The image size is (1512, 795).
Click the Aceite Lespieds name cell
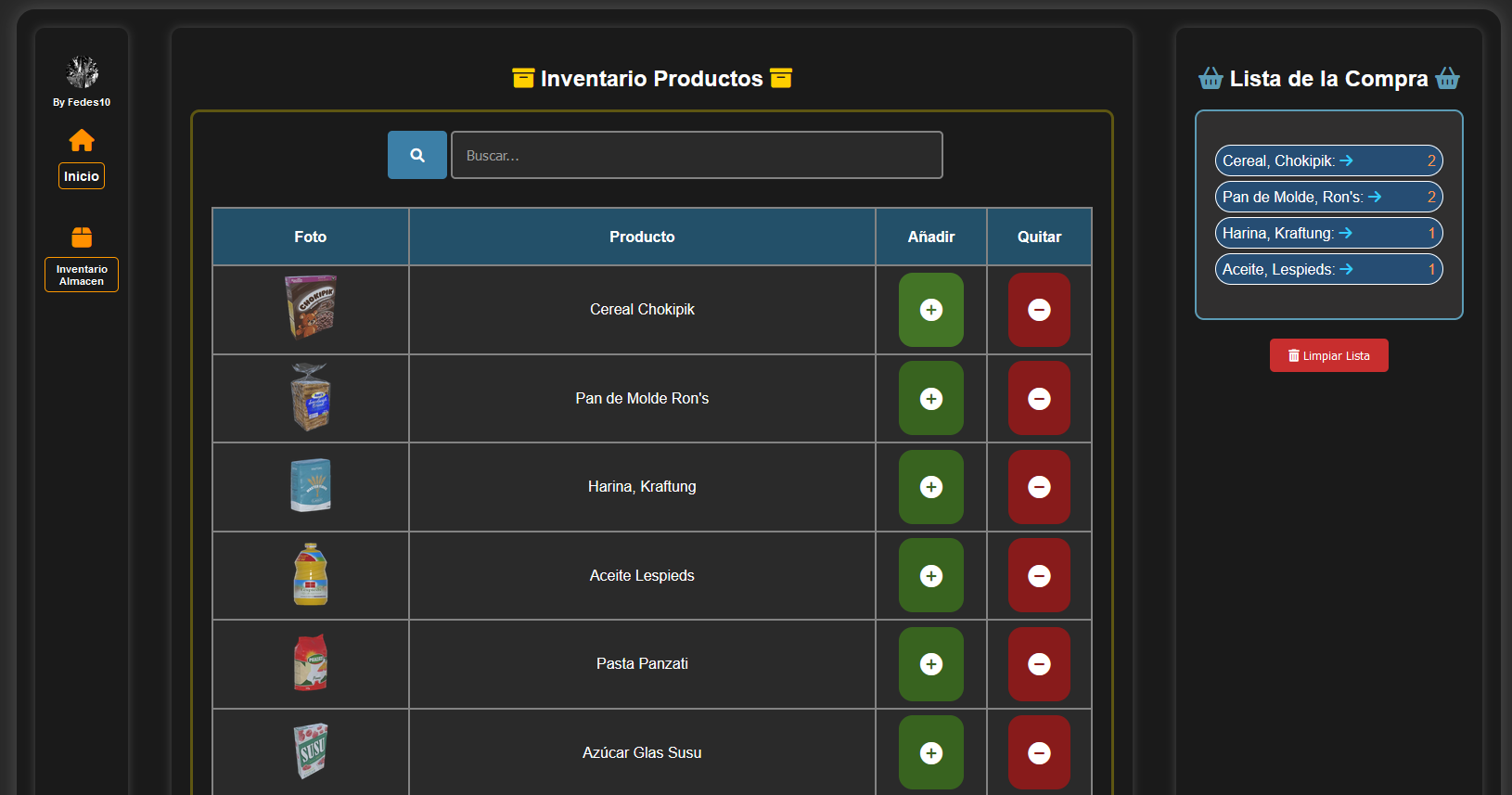[642, 576]
